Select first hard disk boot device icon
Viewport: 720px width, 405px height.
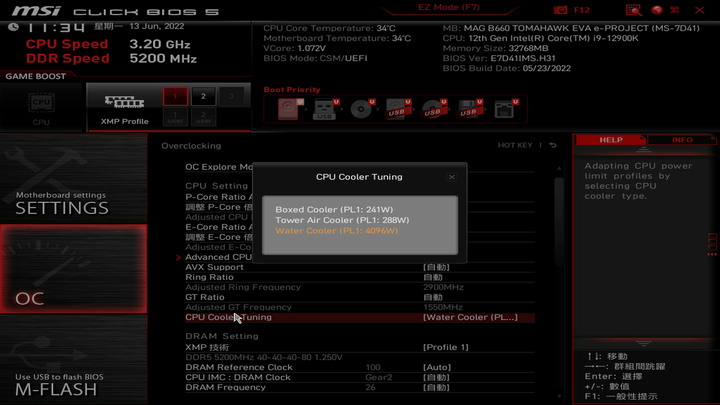coord(289,109)
